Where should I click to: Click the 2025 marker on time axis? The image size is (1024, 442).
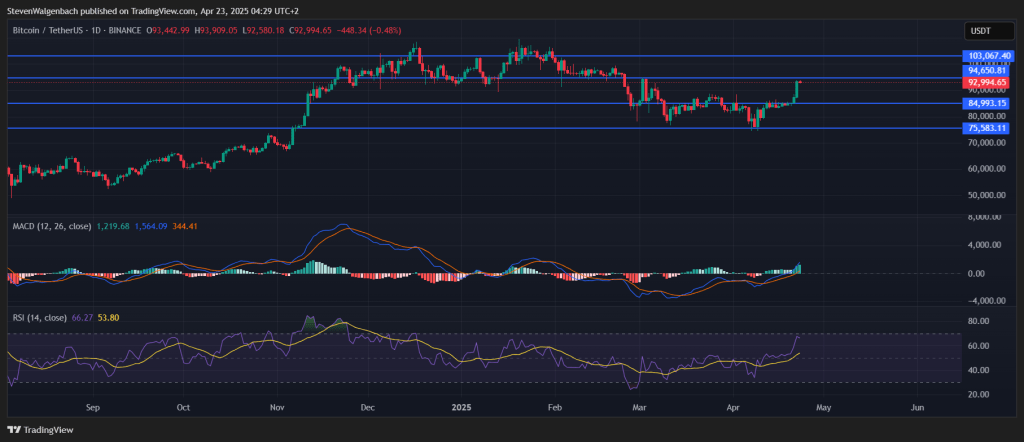(x=461, y=408)
